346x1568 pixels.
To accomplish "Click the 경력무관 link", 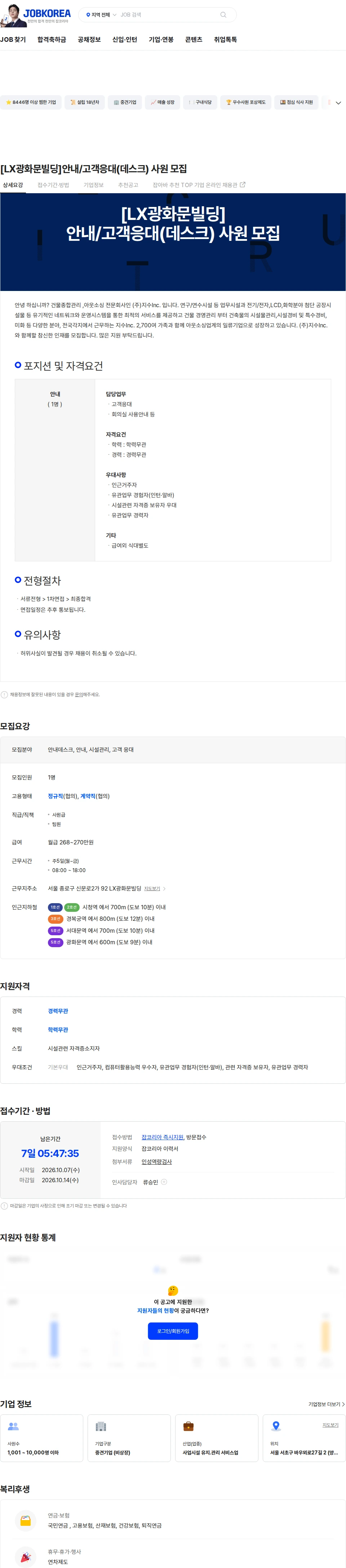I will pyautogui.click(x=58, y=1011).
